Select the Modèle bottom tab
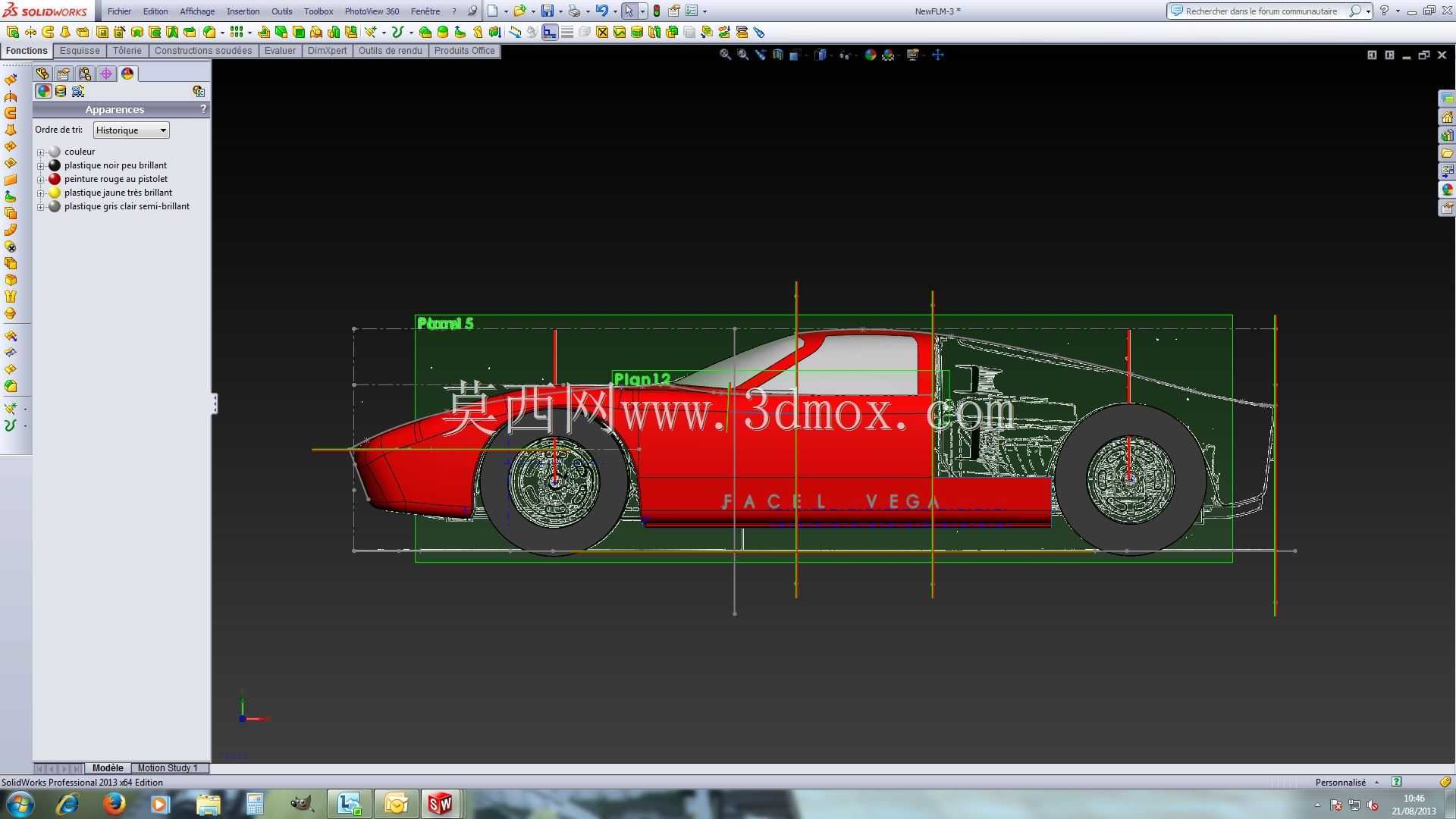This screenshot has width=1456, height=819. [x=108, y=768]
